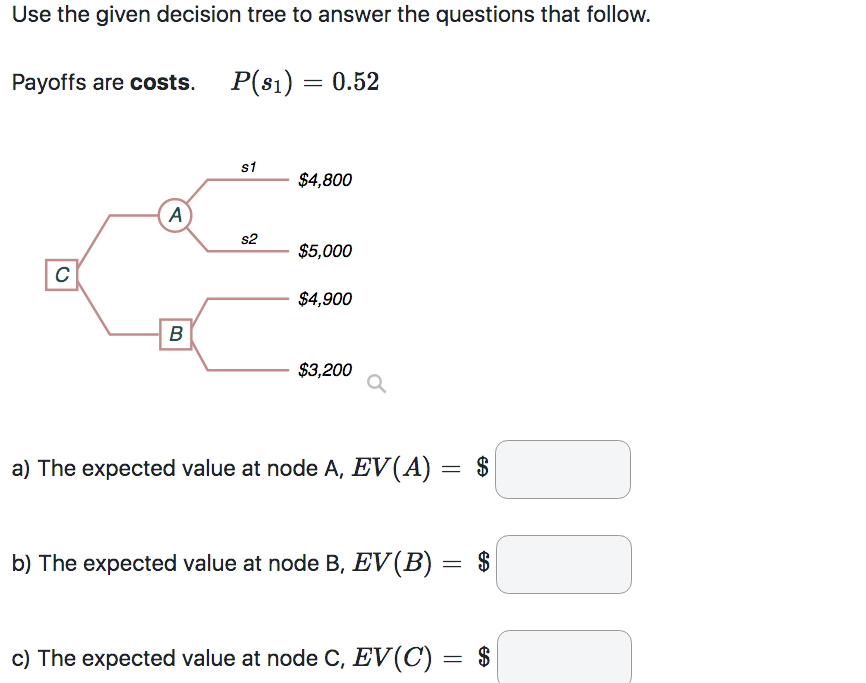Screen dimensions: 866x683
Task: Click the EV(A) formula text
Action: click(391, 468)
